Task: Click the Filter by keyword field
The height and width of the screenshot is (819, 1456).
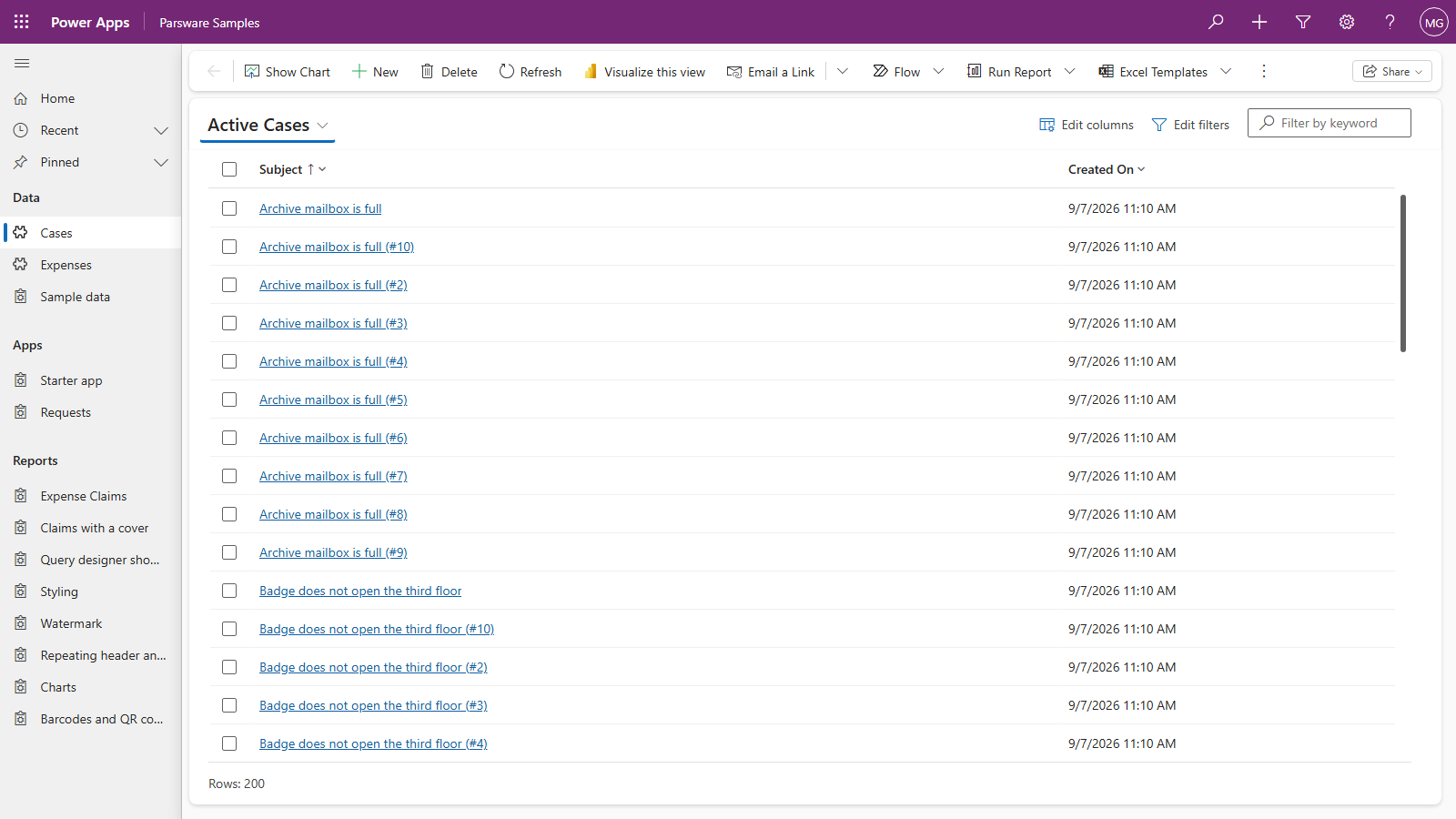Action: click(x=1330, y=123)
